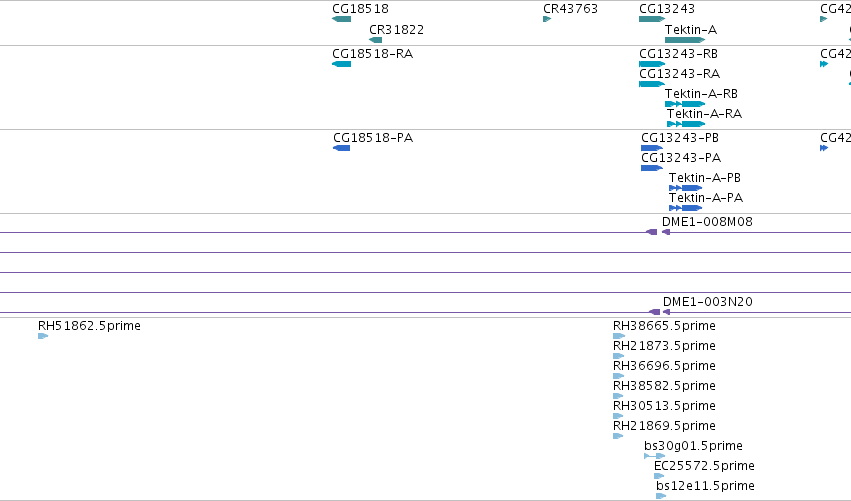Select the CR43763 gene arrow marker
The height and width of the screenshot is (501, 851).
547,19
